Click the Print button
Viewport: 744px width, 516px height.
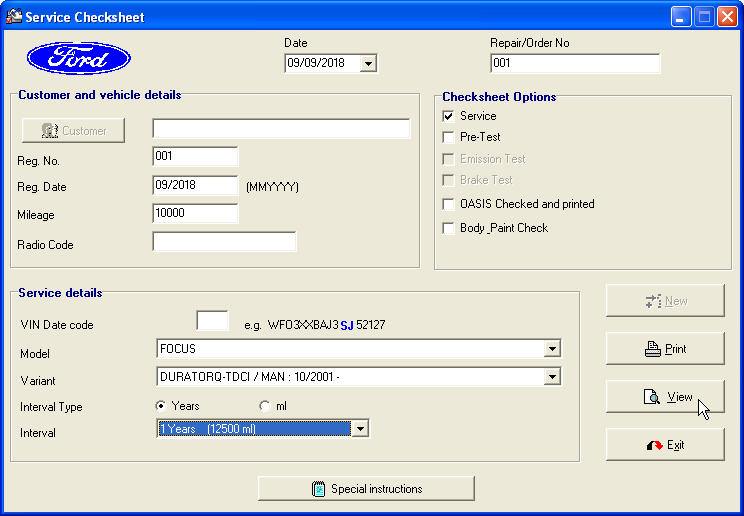pyautogui.click(x=665, y=349)
